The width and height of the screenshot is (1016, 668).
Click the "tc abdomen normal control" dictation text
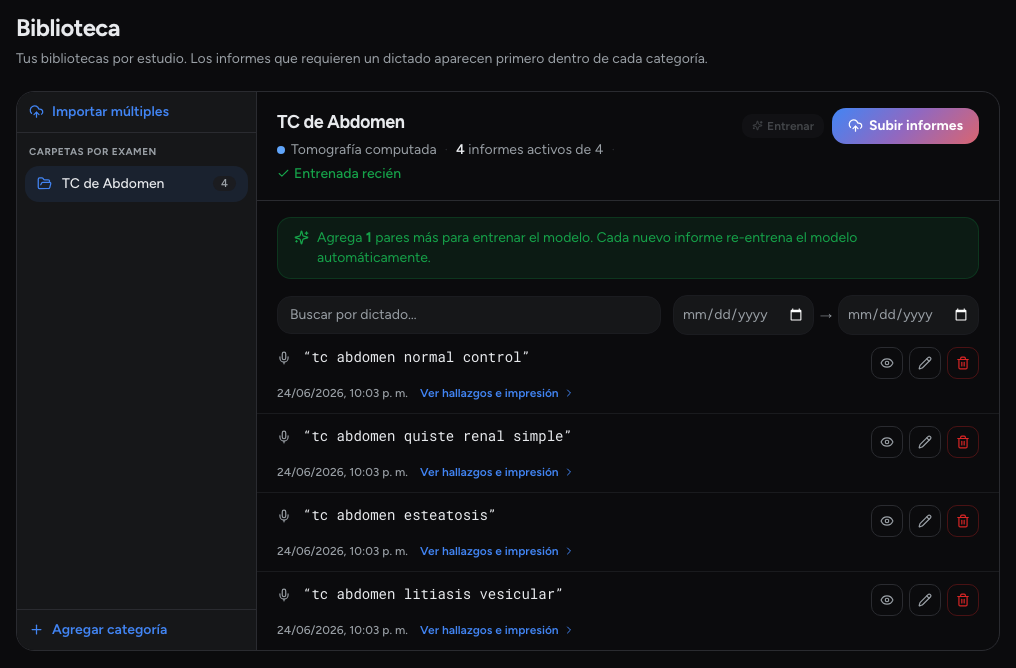point(417,358)
